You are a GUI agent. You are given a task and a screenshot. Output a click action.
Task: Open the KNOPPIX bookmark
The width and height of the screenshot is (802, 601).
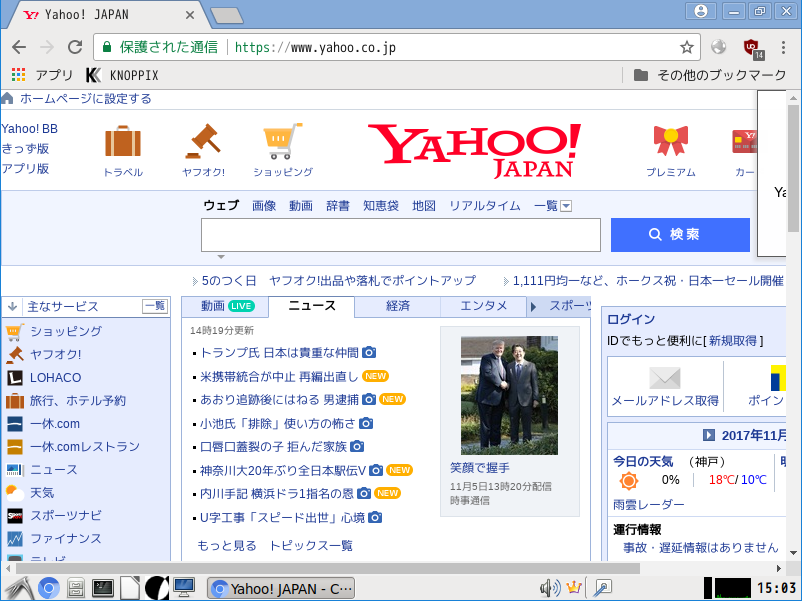(122, 75)
